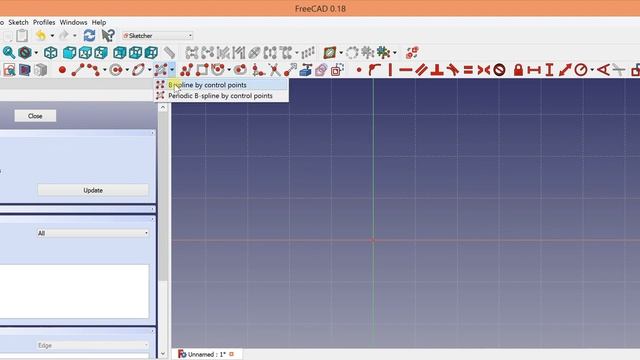This screenshot has height=360, width=640.
Task: Choose Periodic B-spline by control points
Action: point(221,96)
